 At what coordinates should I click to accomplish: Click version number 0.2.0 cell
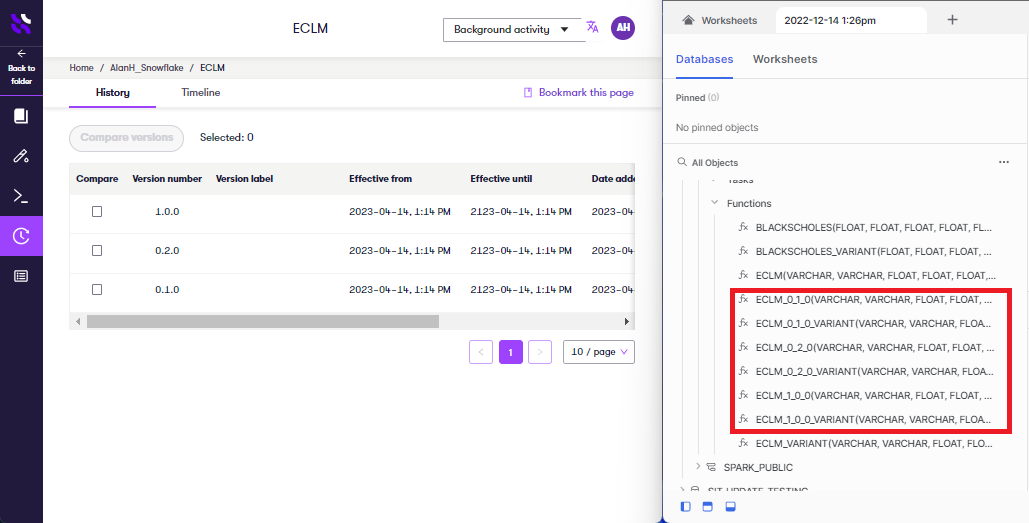click(x=167, y=251)
